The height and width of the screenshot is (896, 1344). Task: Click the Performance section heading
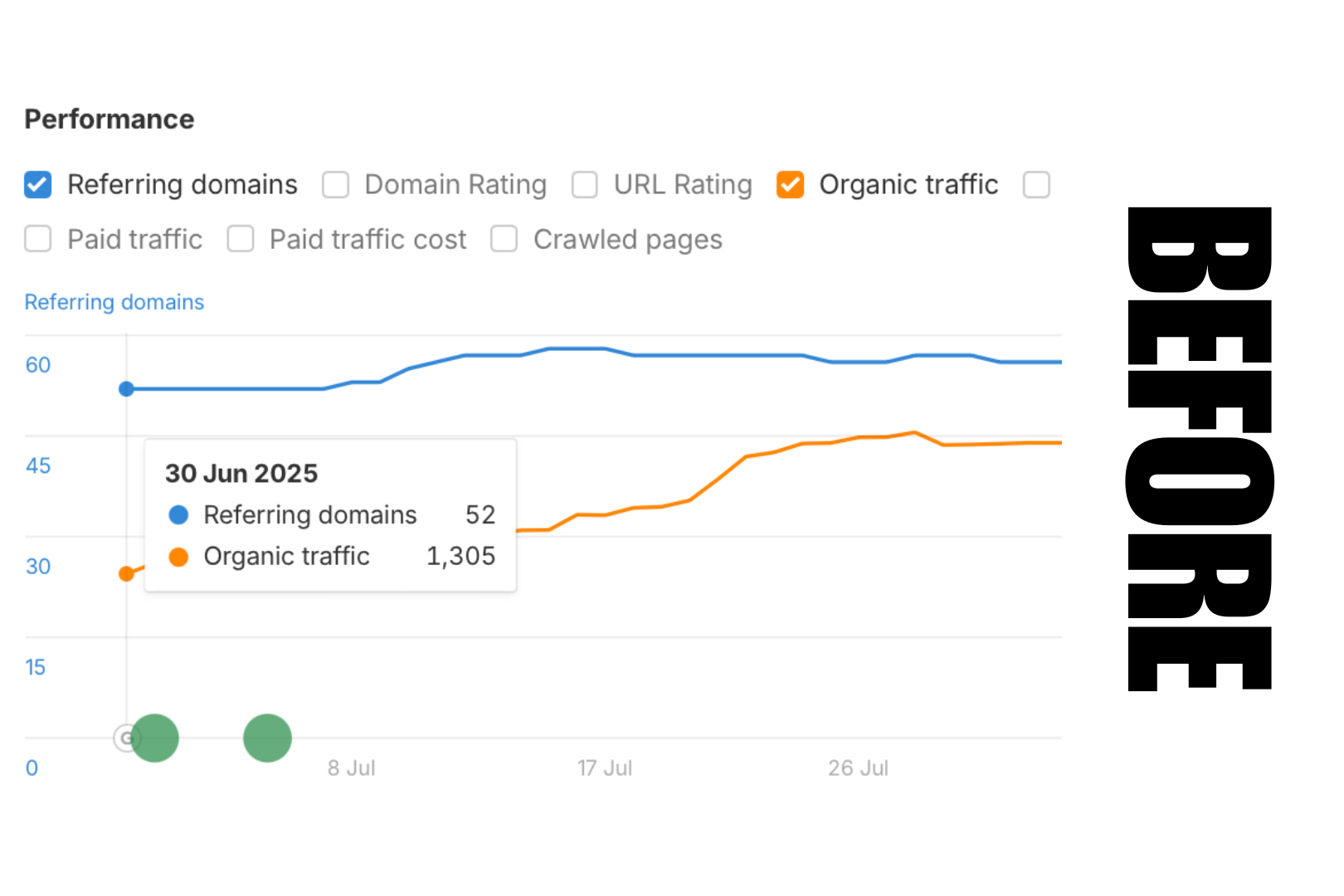click(x=110, y=119)
